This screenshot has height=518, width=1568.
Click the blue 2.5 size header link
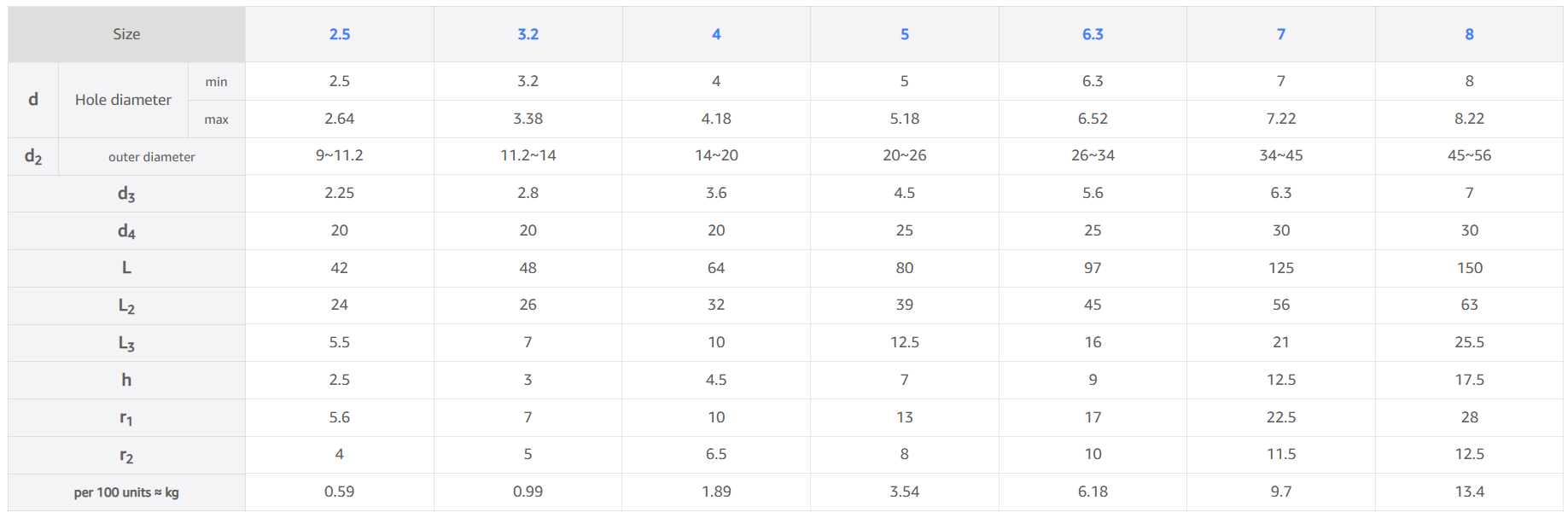[340, 34]
